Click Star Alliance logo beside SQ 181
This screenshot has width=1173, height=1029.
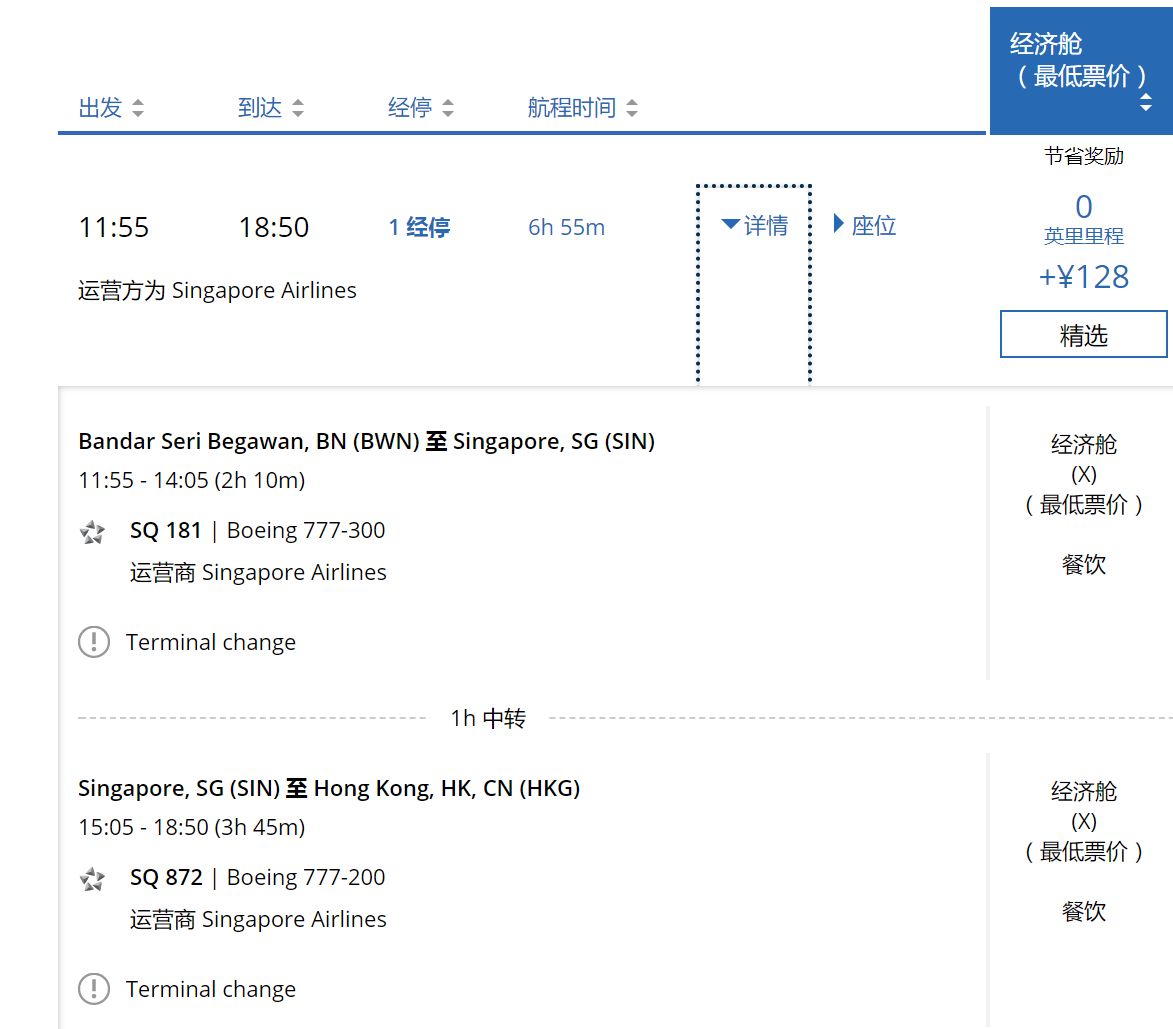93,532
